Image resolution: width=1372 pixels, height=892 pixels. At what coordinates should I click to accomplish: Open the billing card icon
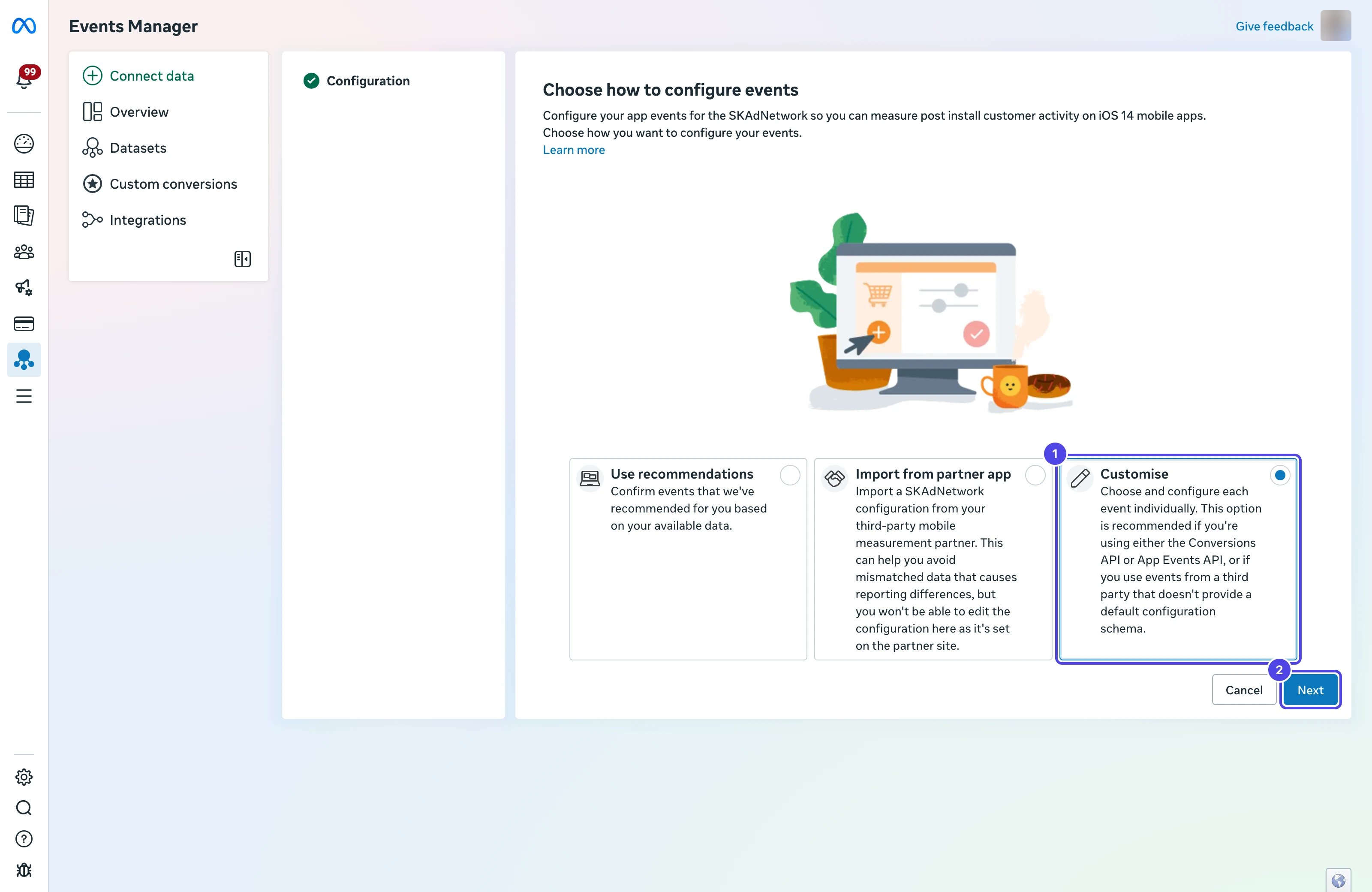[x=24, y=324]
